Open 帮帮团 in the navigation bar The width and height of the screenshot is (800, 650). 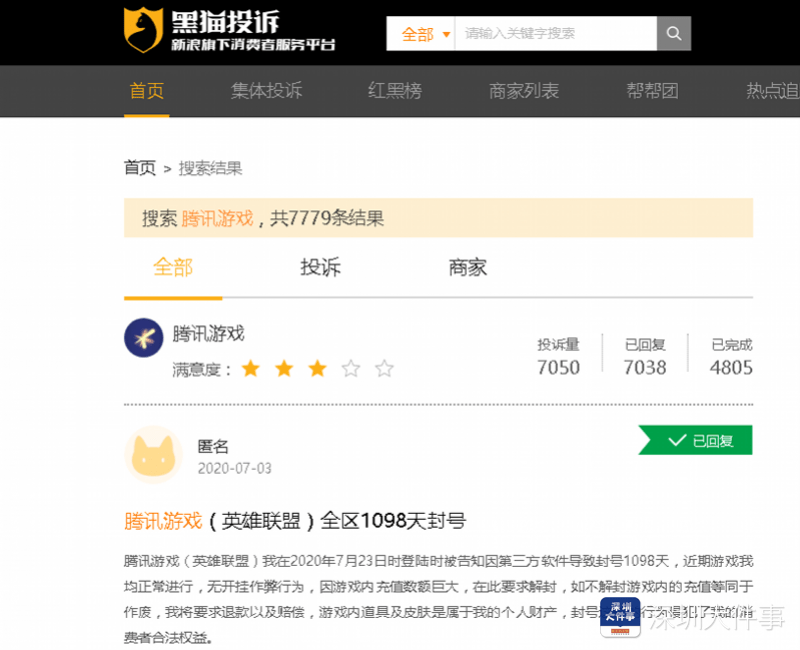(x=652, y=91)
